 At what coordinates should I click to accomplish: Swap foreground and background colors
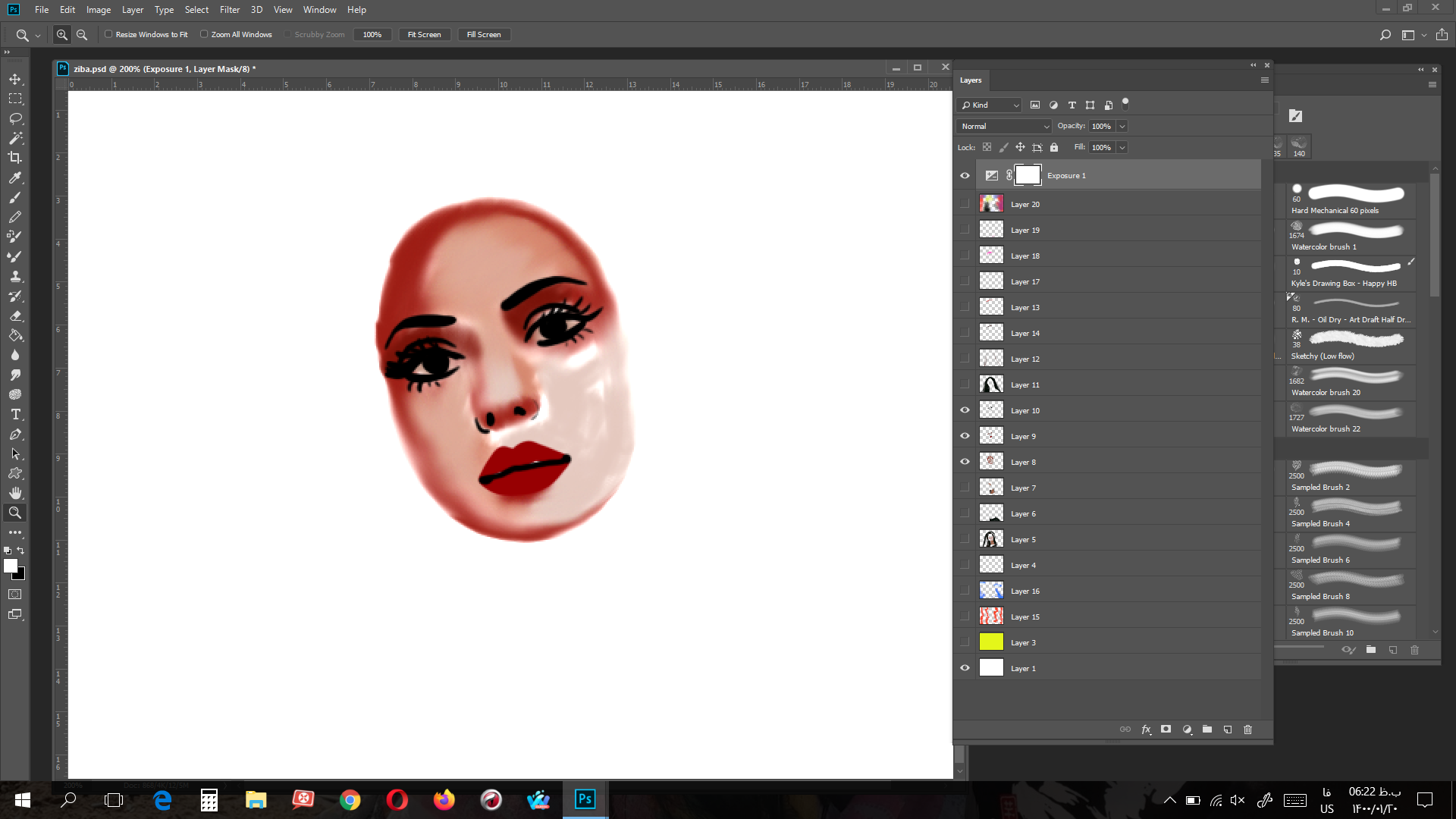(x=20, y=551)
